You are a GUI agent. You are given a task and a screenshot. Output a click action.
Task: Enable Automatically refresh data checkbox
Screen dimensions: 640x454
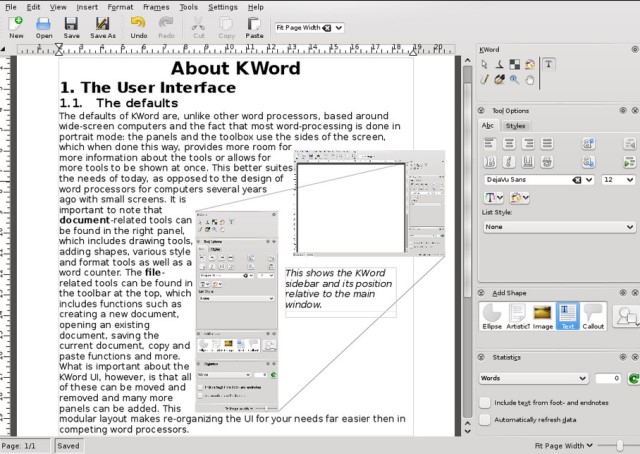(484, 420)
